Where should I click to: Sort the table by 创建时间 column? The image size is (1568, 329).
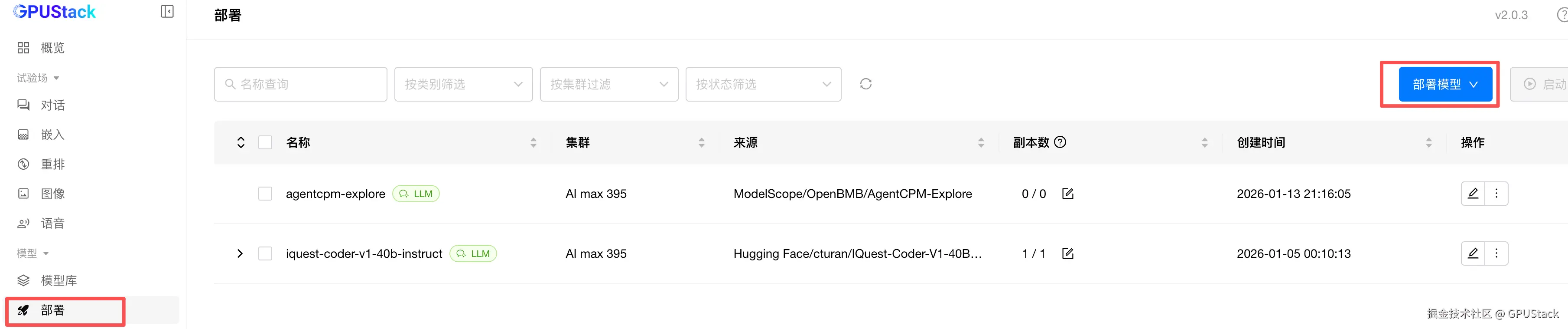point(1428,142)
